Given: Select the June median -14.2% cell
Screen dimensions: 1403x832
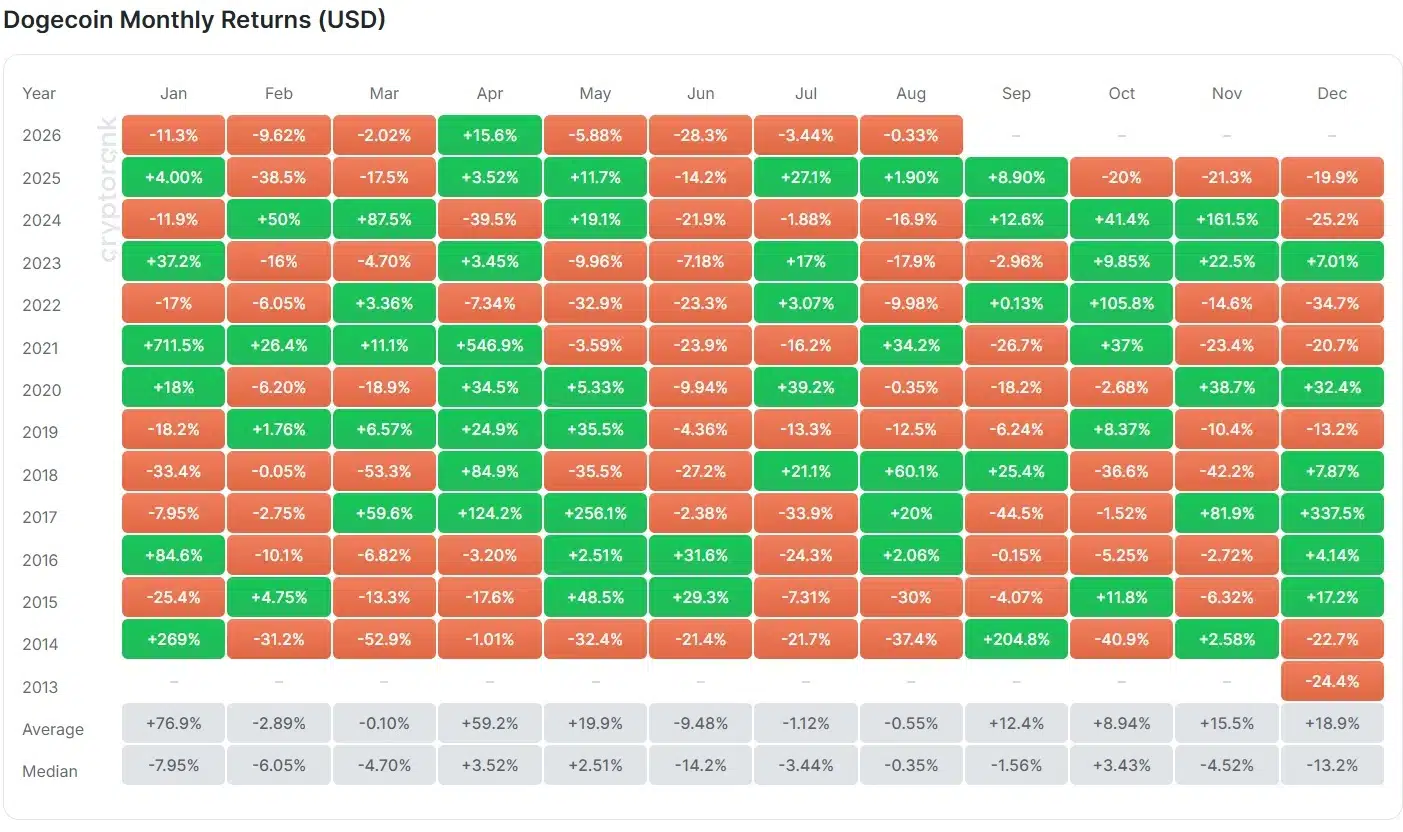Looking at the screenshot, I should click(701, 765).
